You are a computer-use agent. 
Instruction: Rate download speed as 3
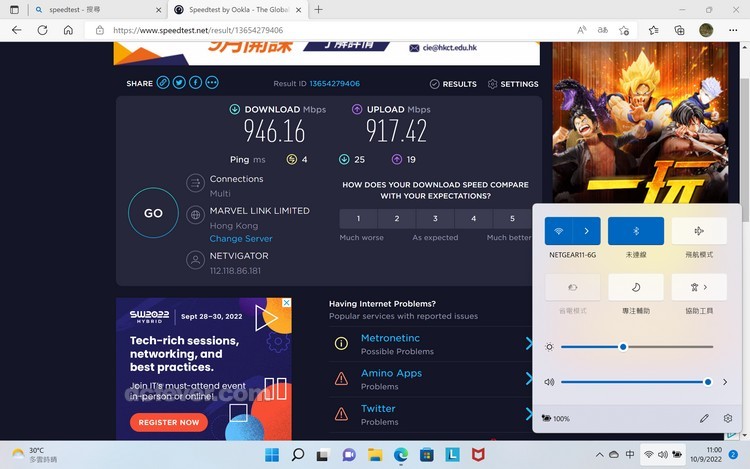click(x=435, y=218)
